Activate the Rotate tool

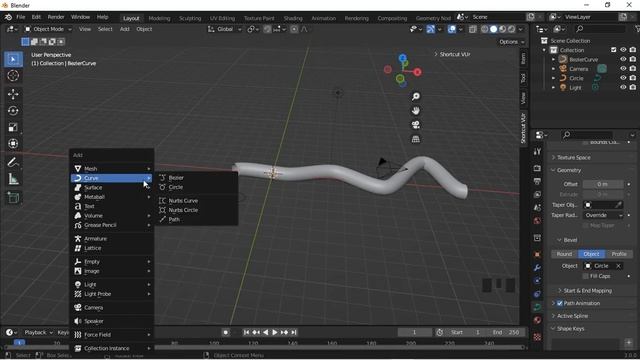coord(13,111)
